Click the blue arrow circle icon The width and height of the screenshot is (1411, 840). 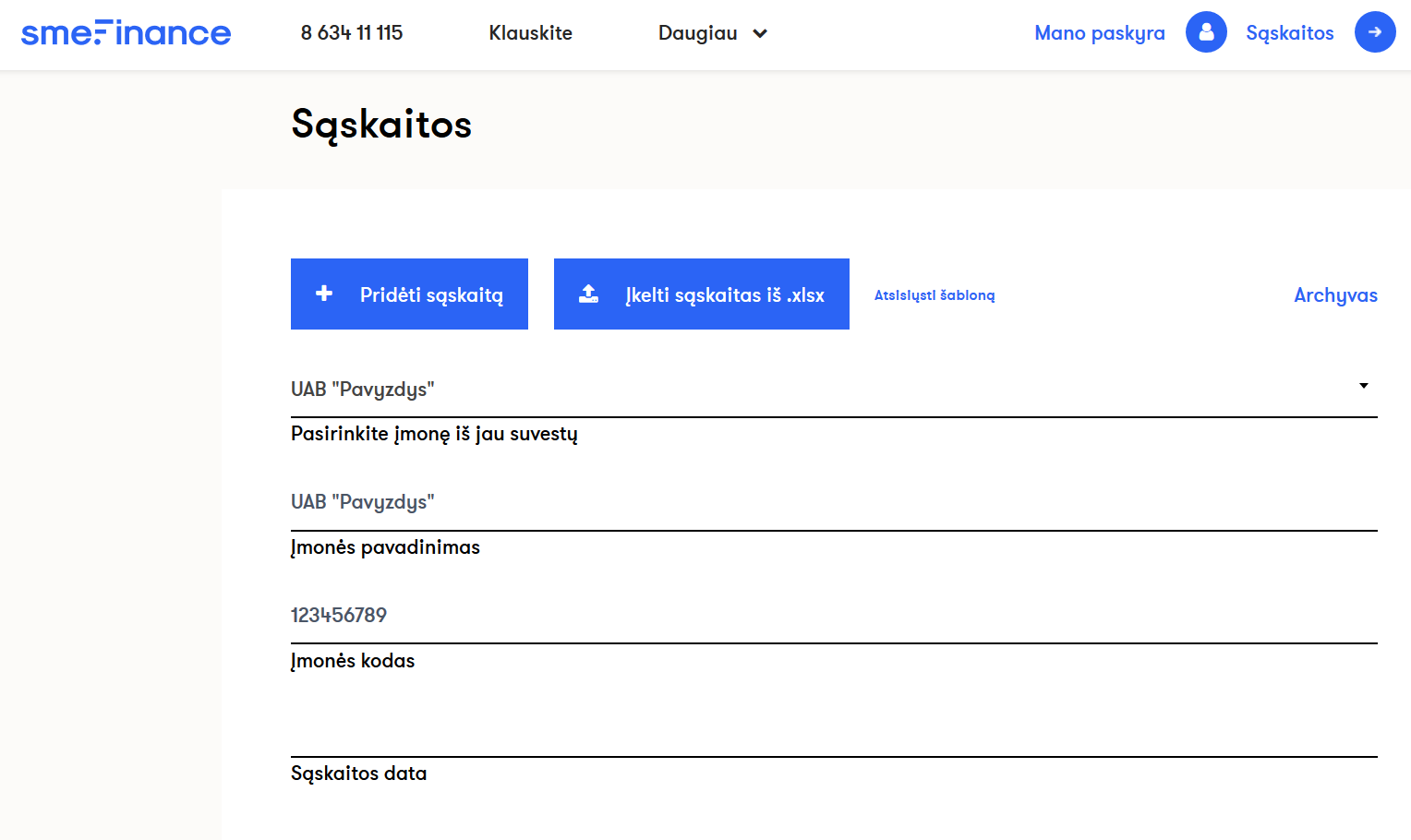[1375, 32]
